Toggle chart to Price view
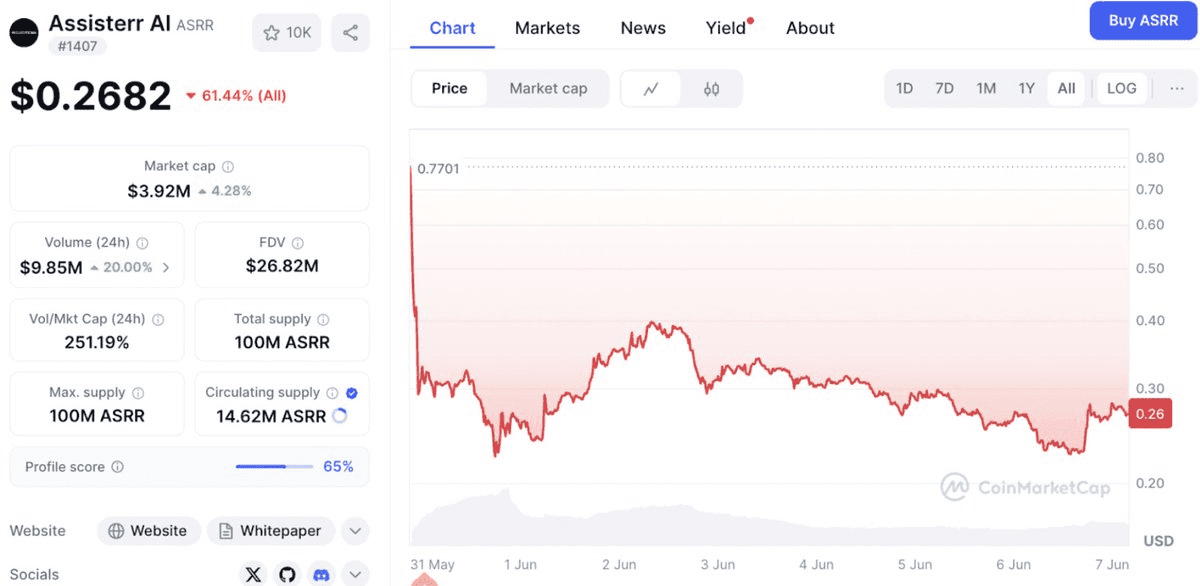The width and height of the screenshot is (1200, 586). click(449, 89)
